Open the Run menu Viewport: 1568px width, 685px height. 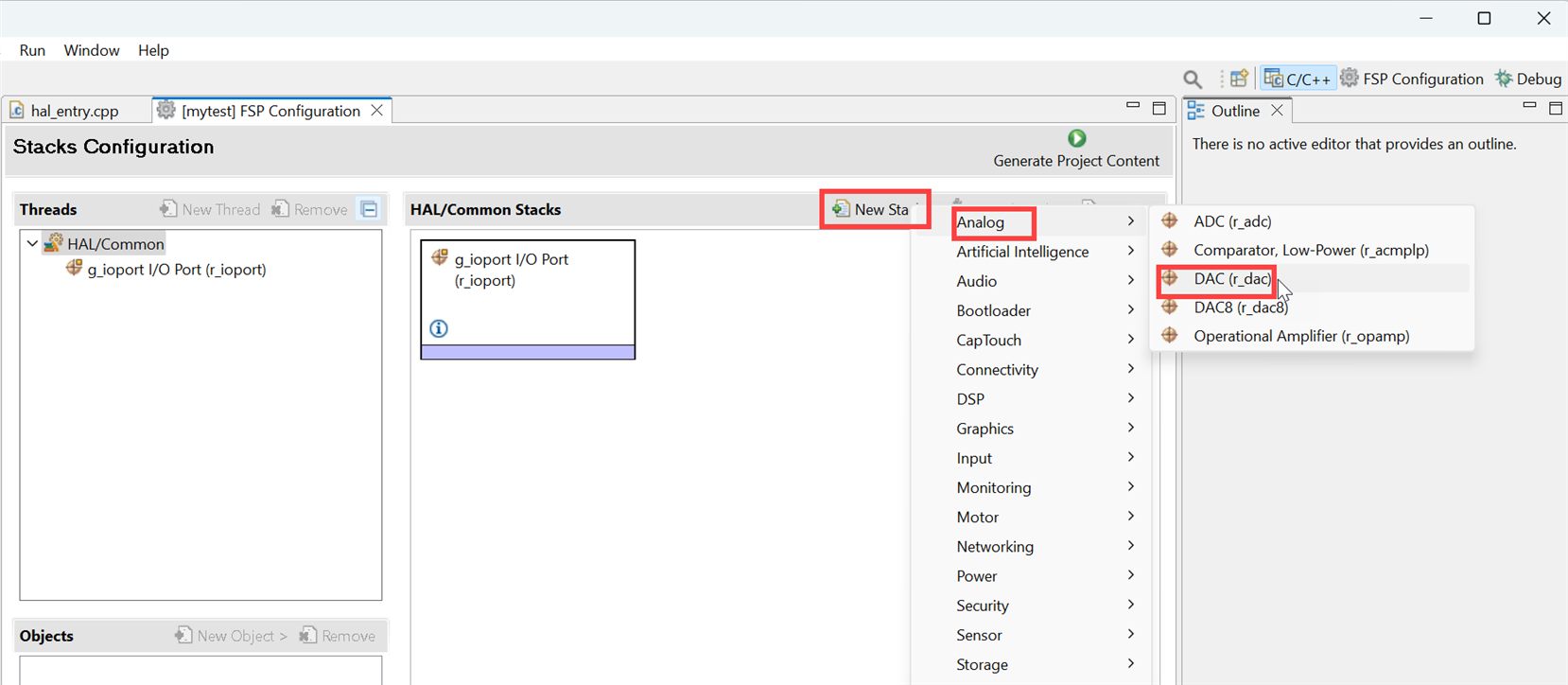pyautogui.click(x=32, y=50)
